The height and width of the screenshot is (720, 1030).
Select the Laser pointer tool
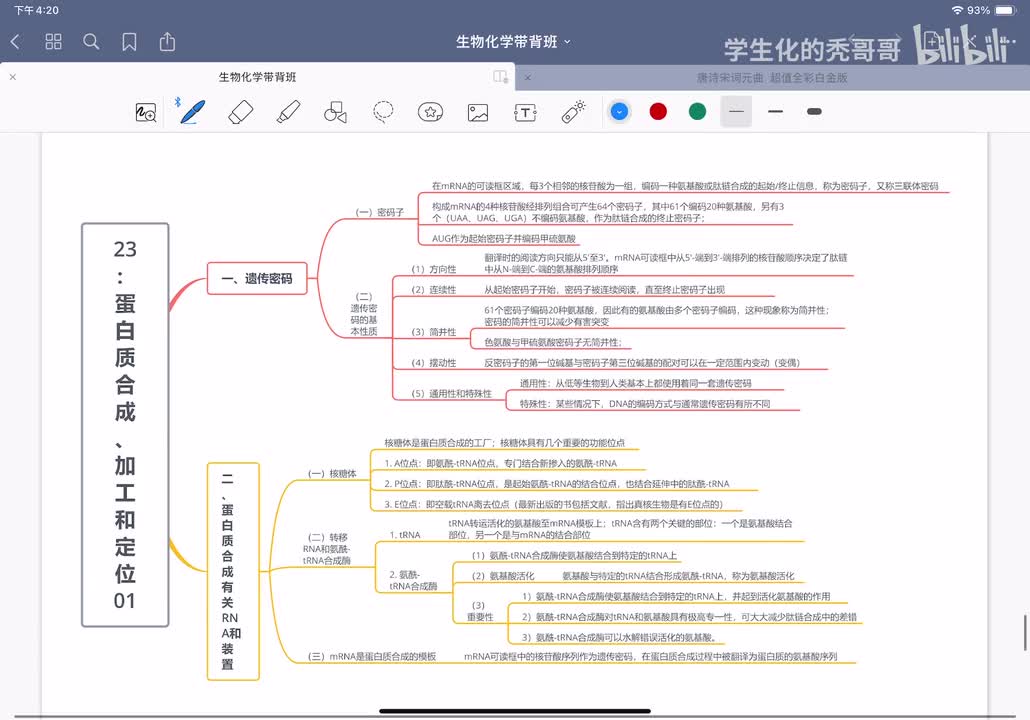(573, 112)
